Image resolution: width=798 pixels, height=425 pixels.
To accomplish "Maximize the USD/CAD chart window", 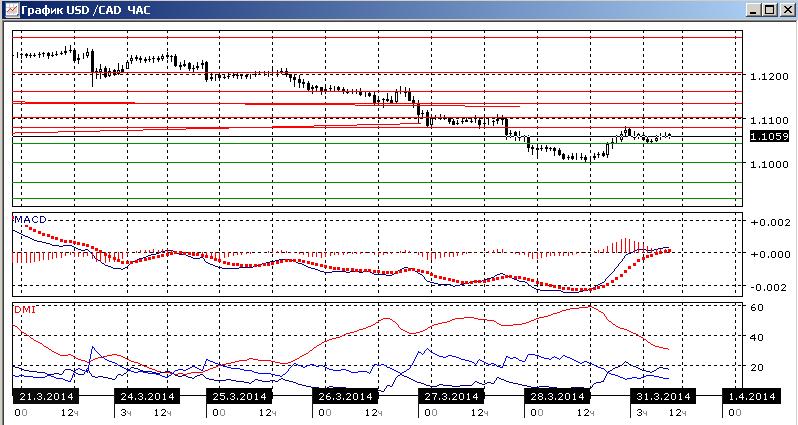I will point(769,10).
